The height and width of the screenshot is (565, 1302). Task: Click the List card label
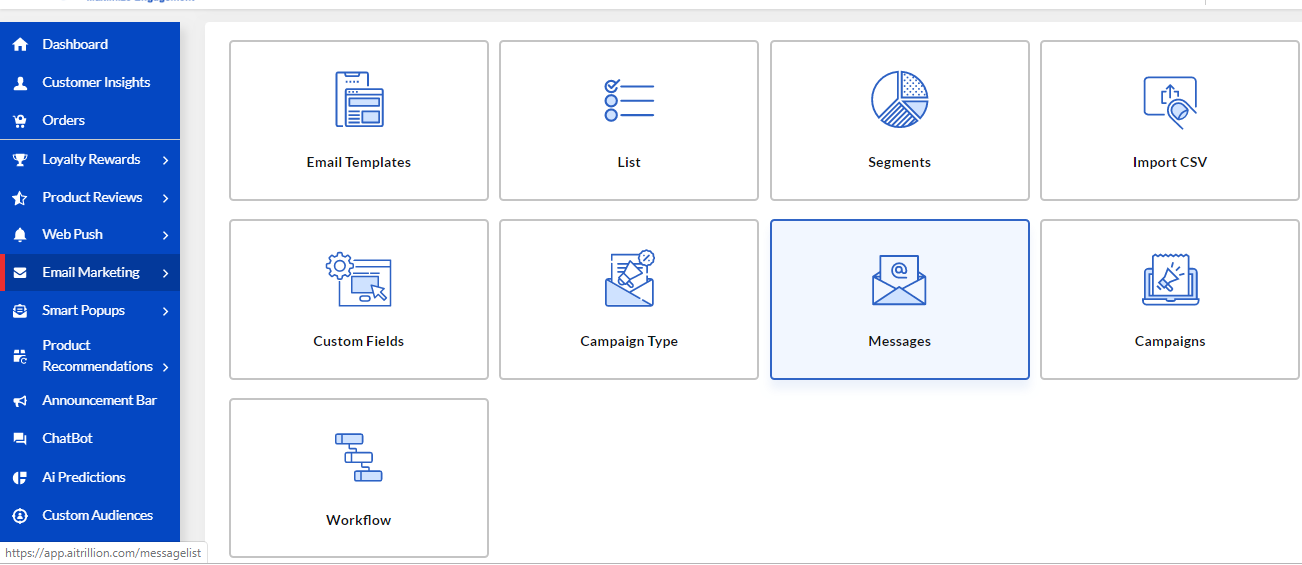coord(629,162)
